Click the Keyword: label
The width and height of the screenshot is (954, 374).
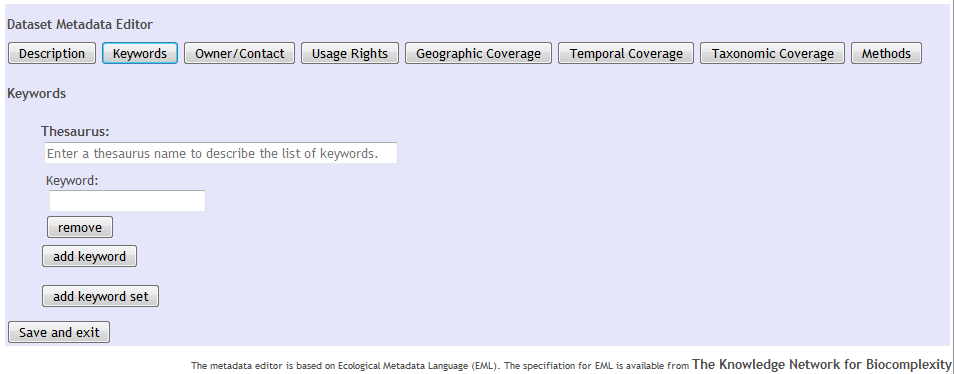pos(72,181)
